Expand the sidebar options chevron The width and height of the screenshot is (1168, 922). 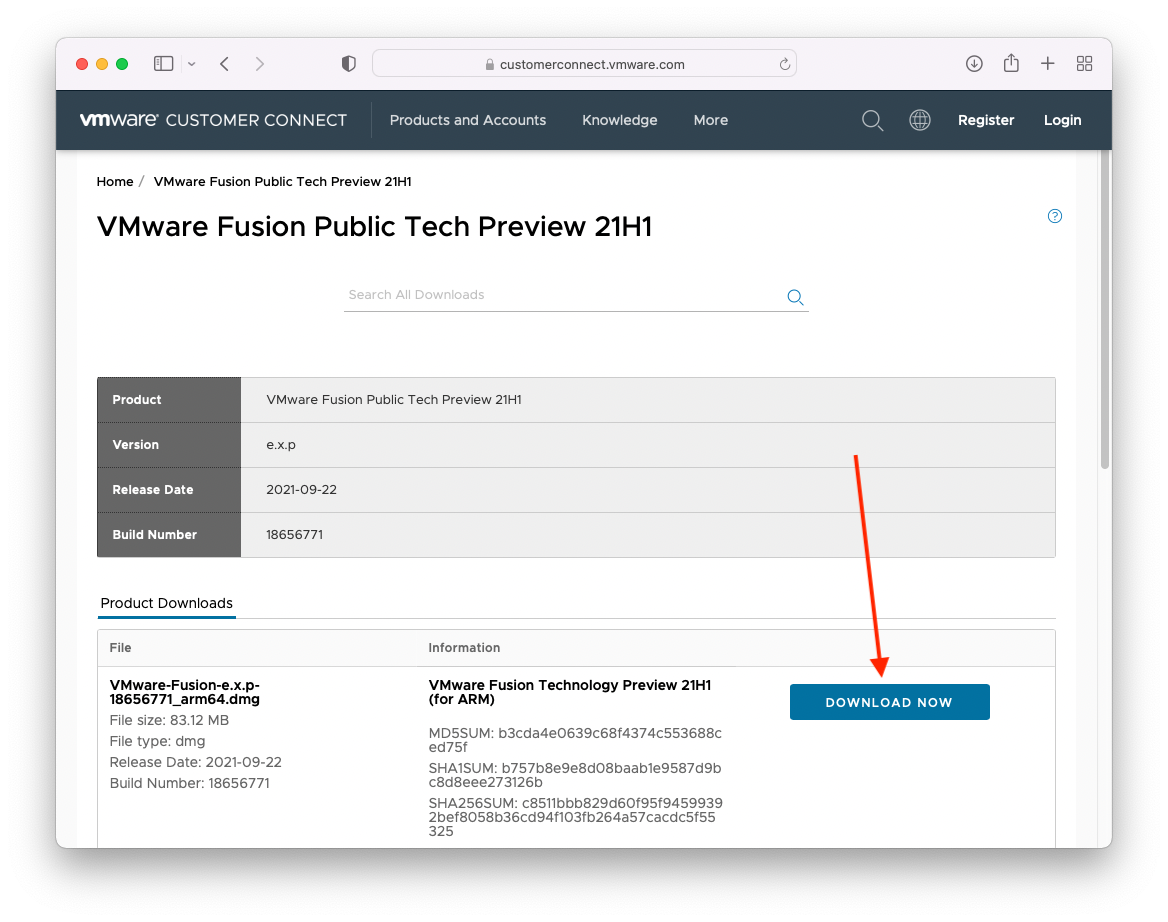(x=191, y=64)
